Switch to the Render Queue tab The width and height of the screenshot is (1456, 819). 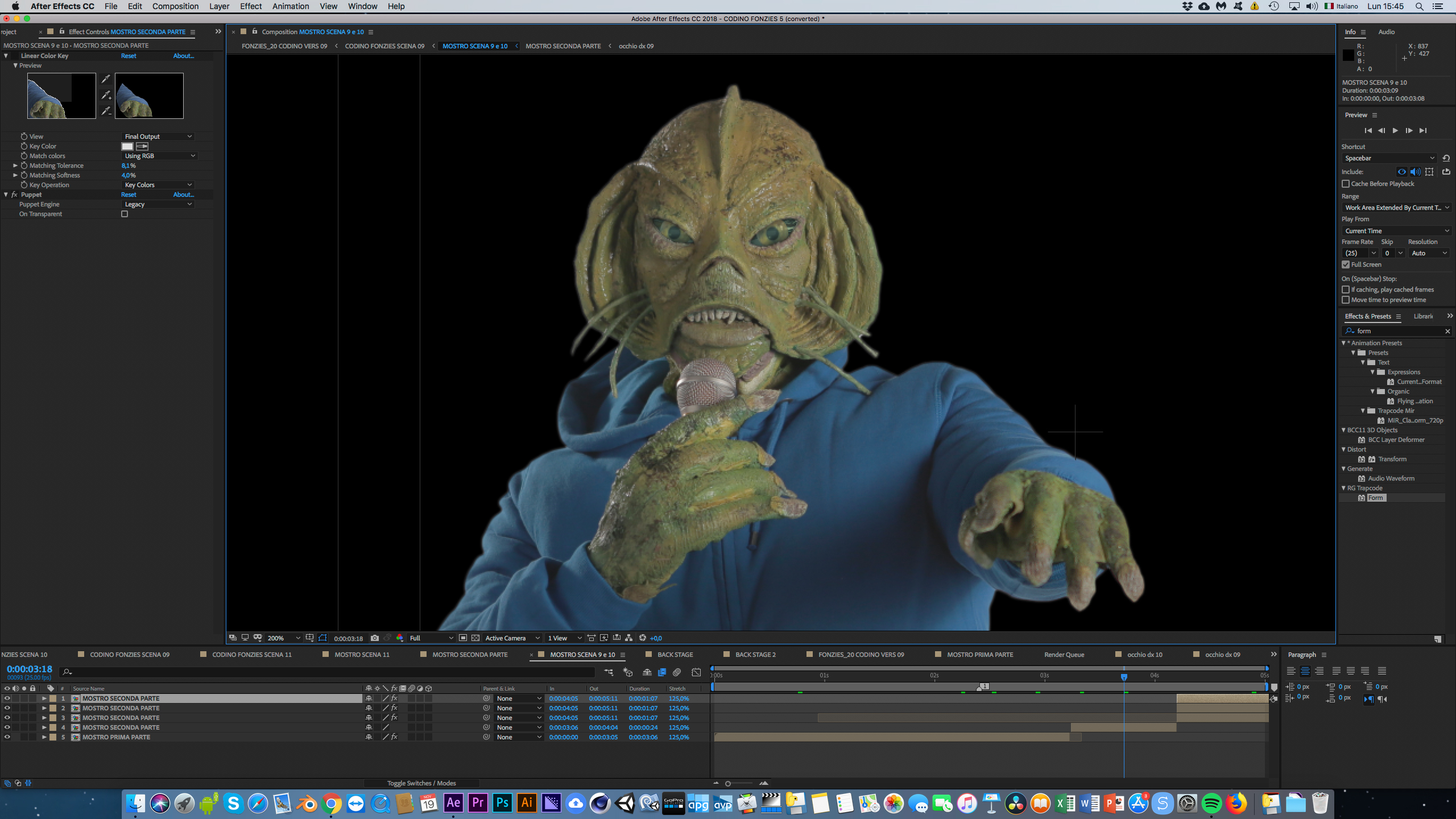pyautogui.click(x=1064, y=655)
